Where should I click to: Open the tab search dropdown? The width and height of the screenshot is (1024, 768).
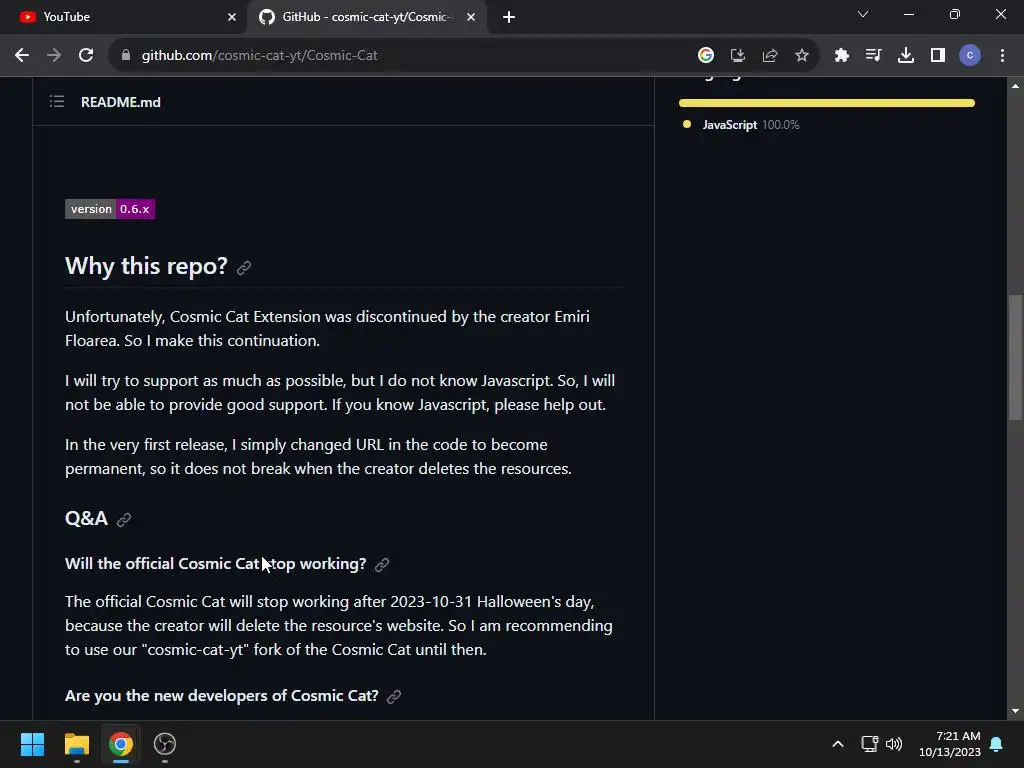863,14
